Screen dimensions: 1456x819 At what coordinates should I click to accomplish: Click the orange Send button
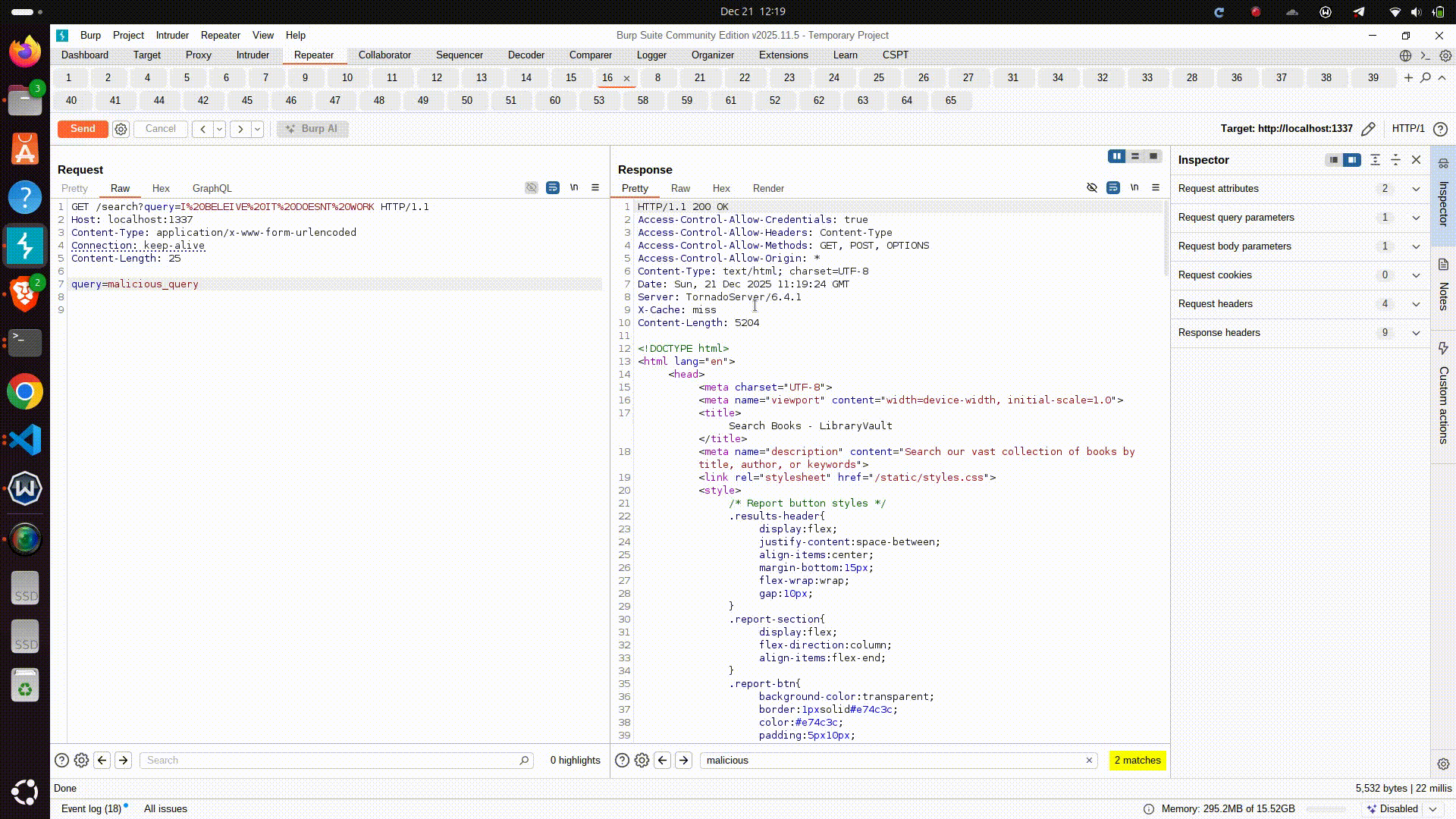[83, 129]
